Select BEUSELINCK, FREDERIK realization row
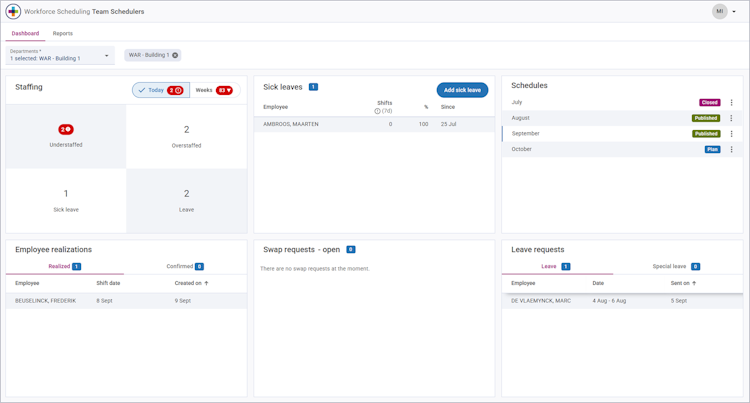 pos(126,301)
